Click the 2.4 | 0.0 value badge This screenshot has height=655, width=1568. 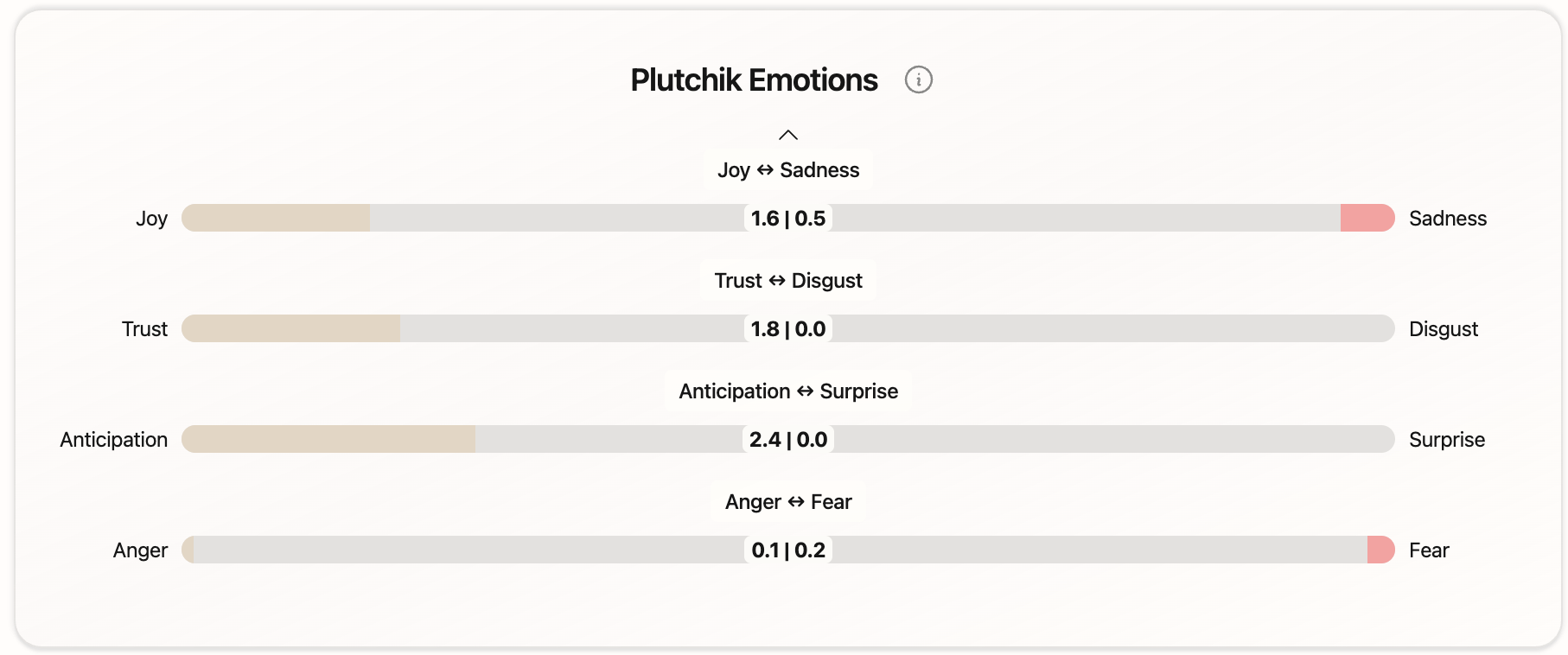pos(787,439)
